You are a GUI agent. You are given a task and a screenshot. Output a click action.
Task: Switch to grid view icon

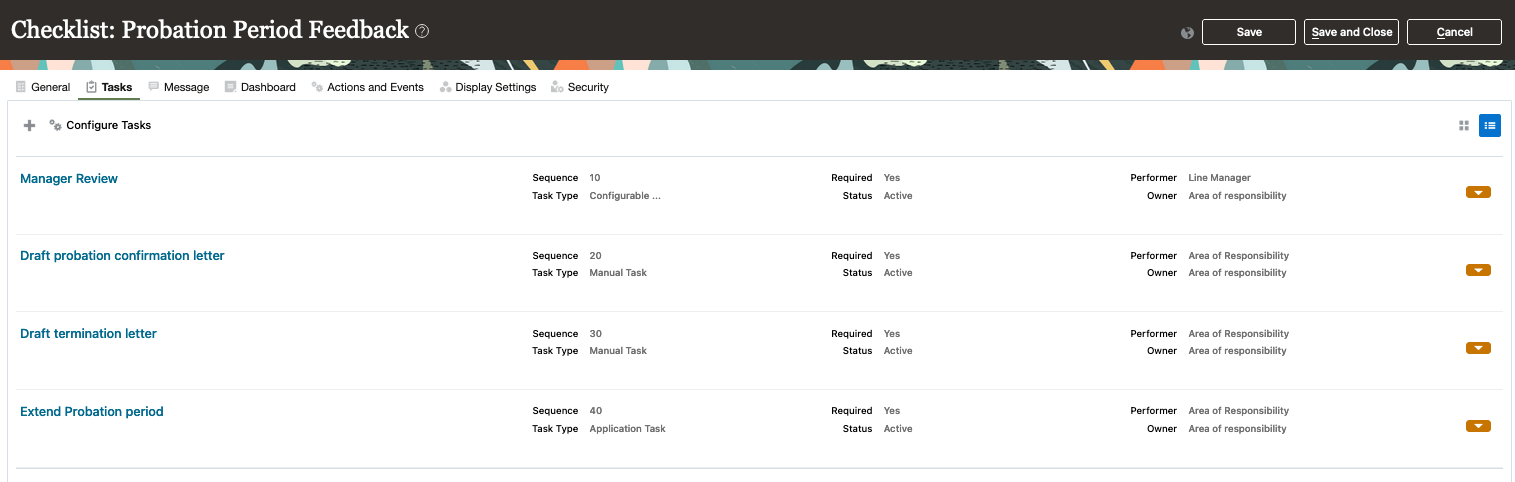tap(1464, 126)
